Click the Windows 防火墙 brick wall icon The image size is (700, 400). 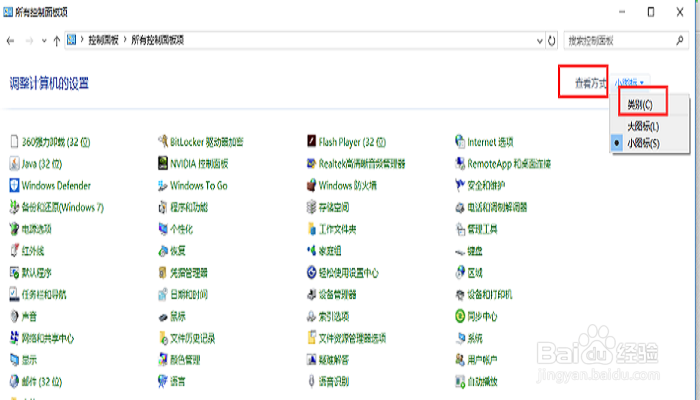[x=312, y=185]
